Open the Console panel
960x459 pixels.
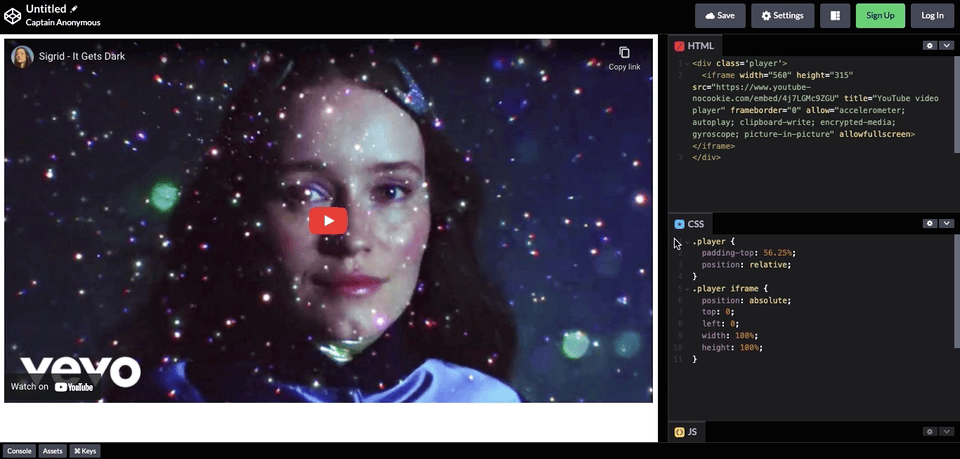19,451
